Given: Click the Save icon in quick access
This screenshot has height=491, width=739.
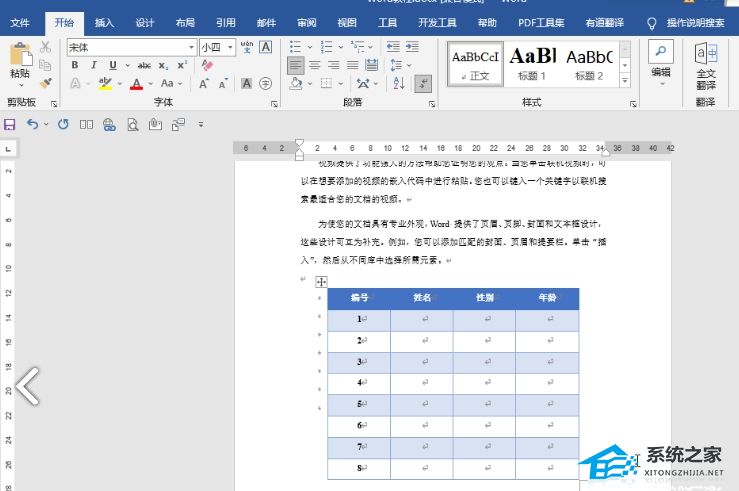Looking at the screenshot, I should click(x=9, y=124).
